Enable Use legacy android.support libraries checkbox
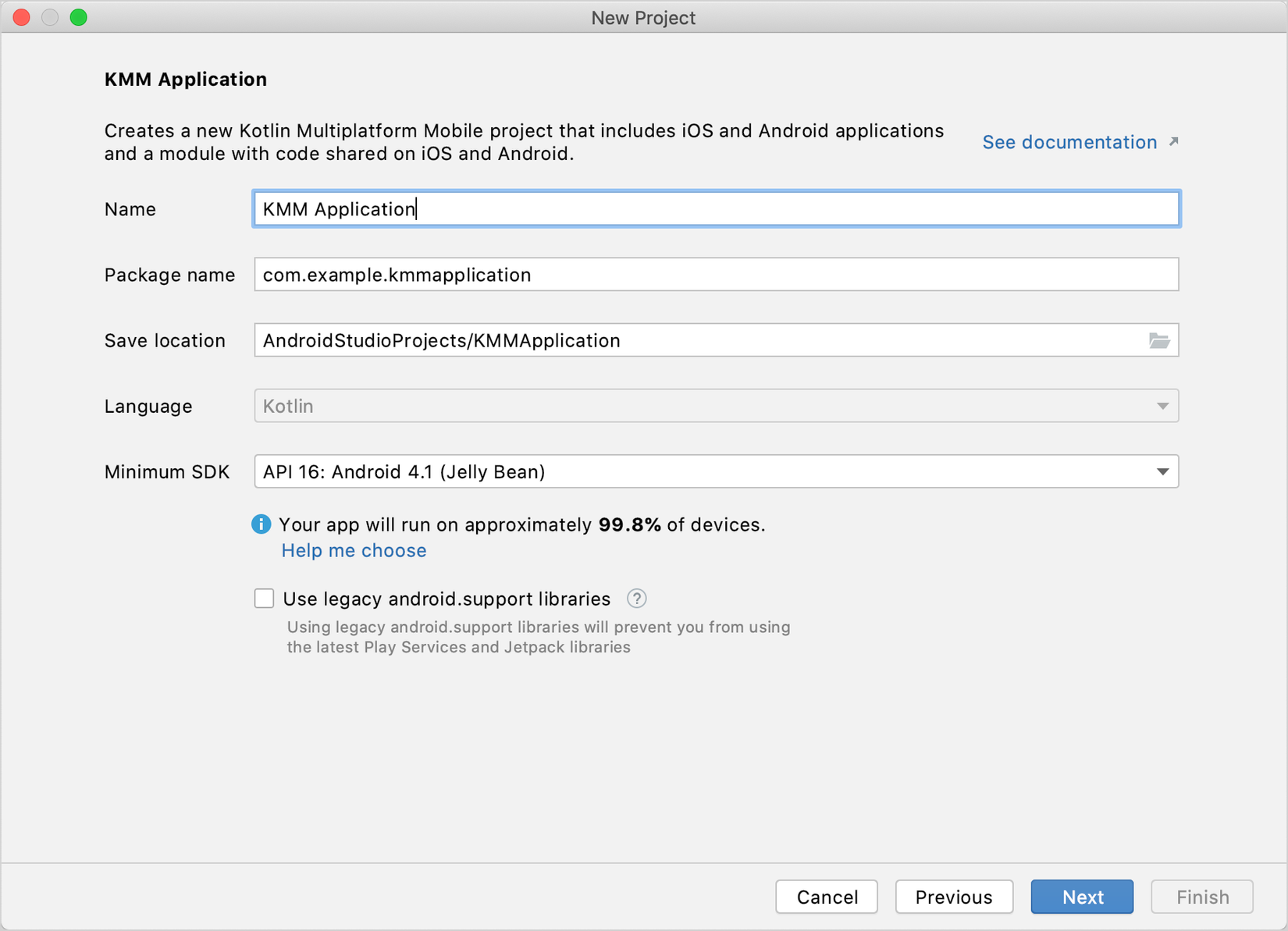 coord(265,599)
